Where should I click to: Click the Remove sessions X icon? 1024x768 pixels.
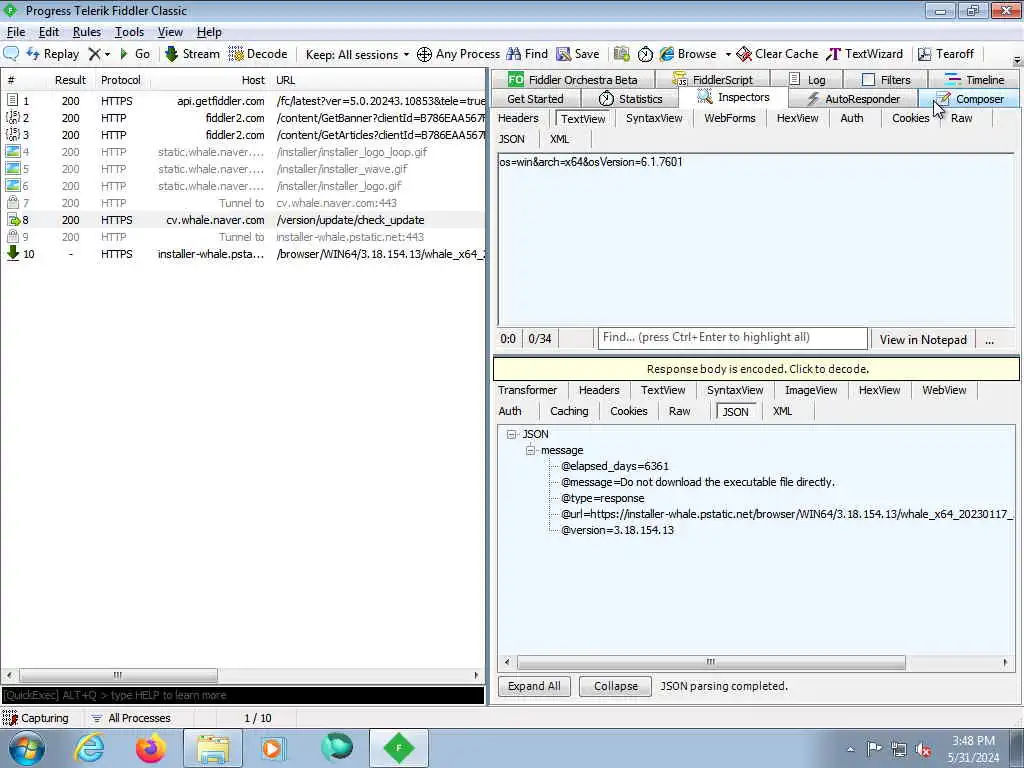coord(95,54)
